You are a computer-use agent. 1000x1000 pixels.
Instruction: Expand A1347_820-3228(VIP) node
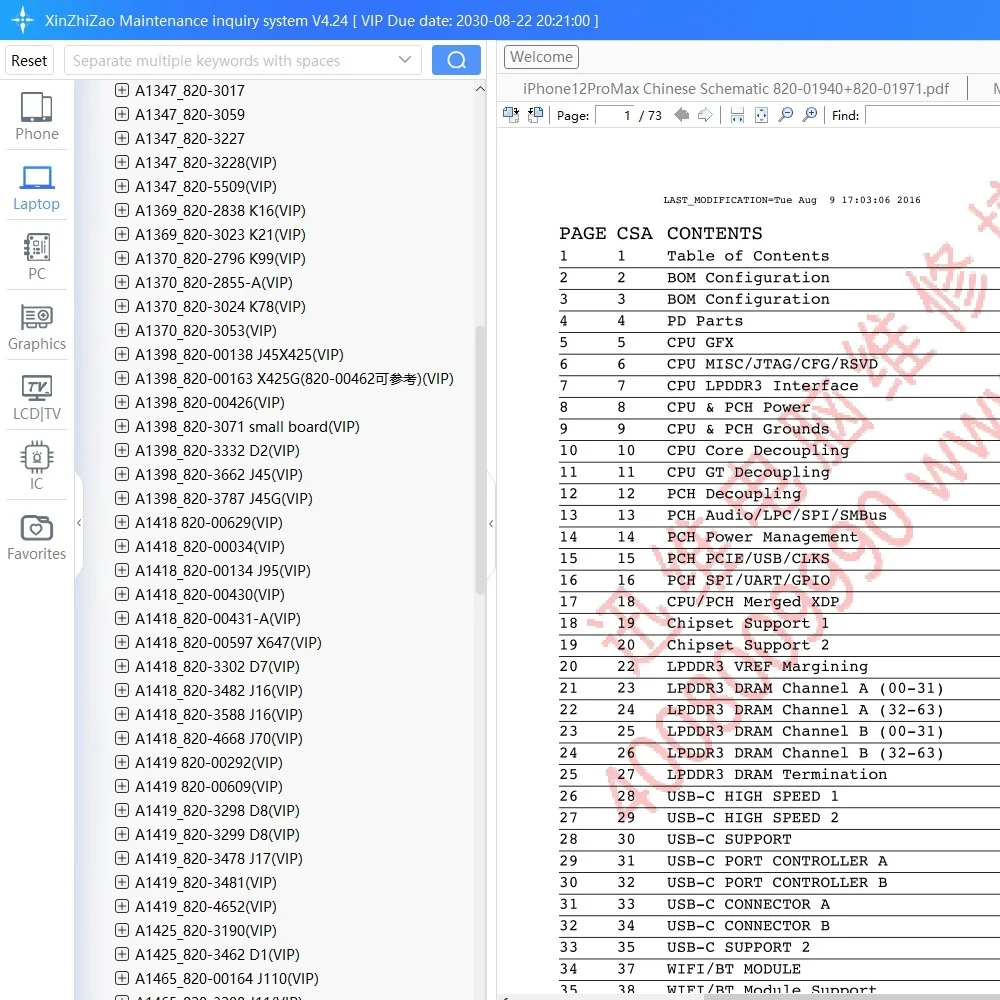[x=121, y=162]
